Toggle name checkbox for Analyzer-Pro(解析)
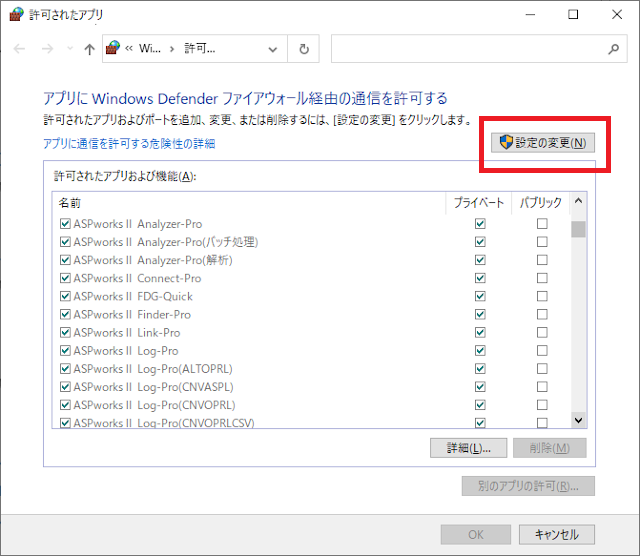Screen dimensions: 640x556 [x=65, y=260]
